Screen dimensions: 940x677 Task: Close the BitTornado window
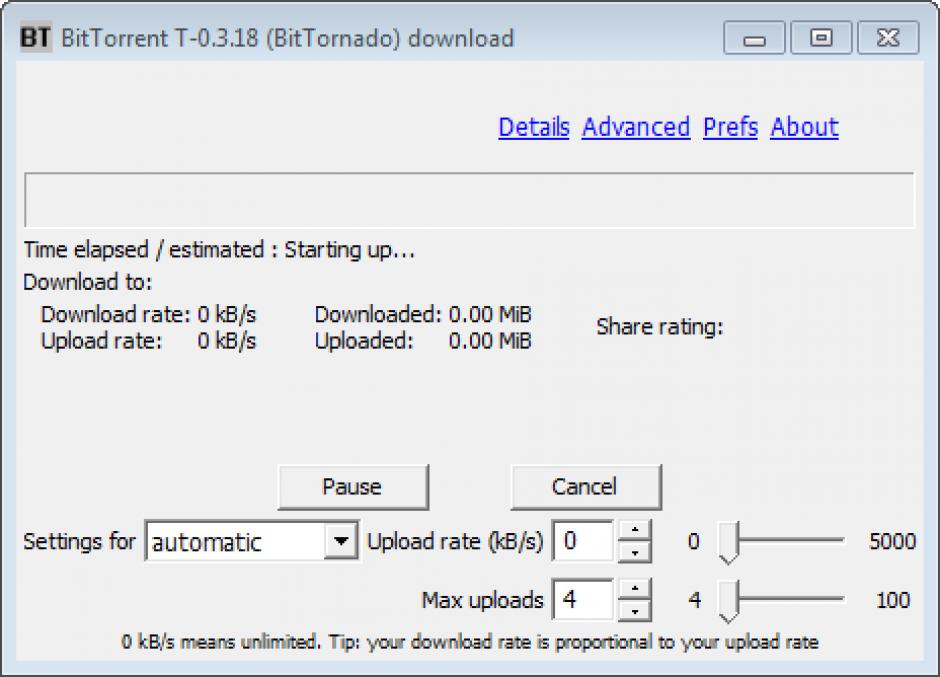[x=888, y=38]
